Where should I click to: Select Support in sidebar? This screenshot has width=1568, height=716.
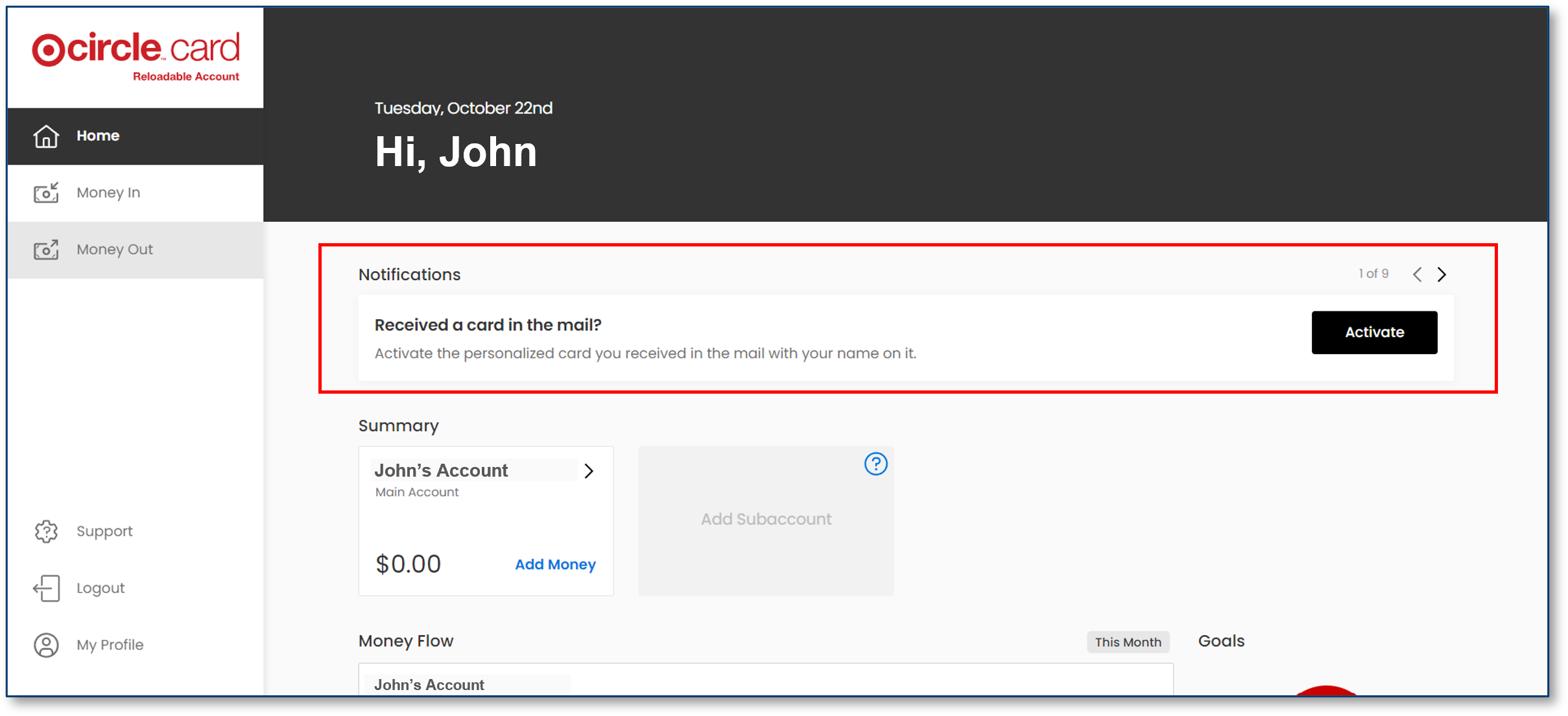[x=104, y=531]
